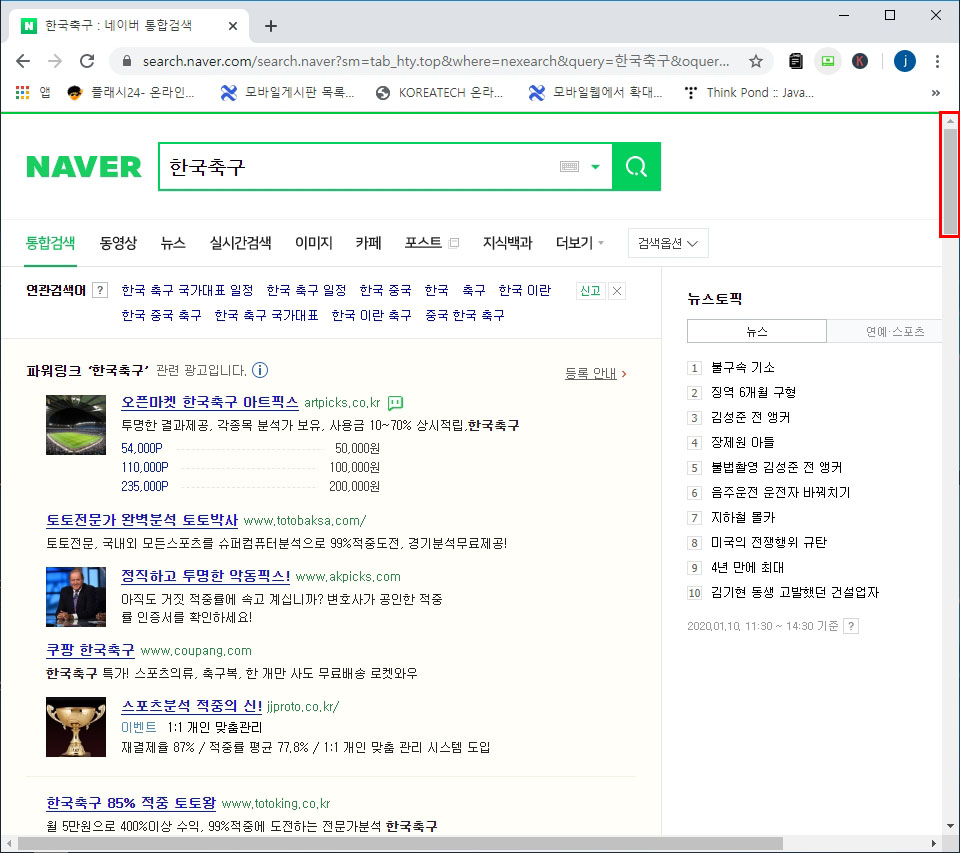This screenshot has width=960, height=853.
Task: Go forward with the browser forward arrow
Action: click(x=55, y=61)
